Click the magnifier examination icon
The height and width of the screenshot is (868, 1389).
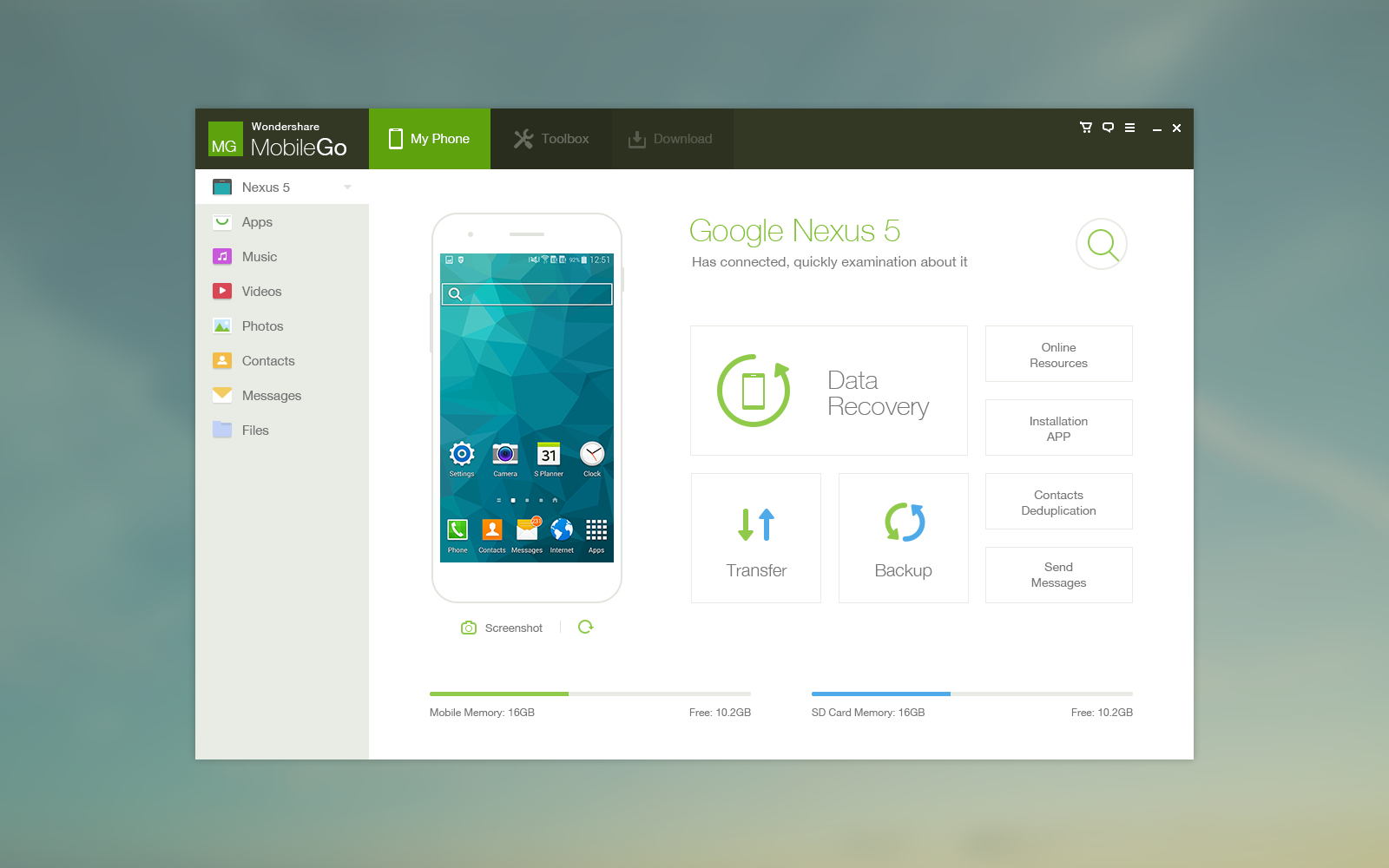click(x=1102, y=244)
